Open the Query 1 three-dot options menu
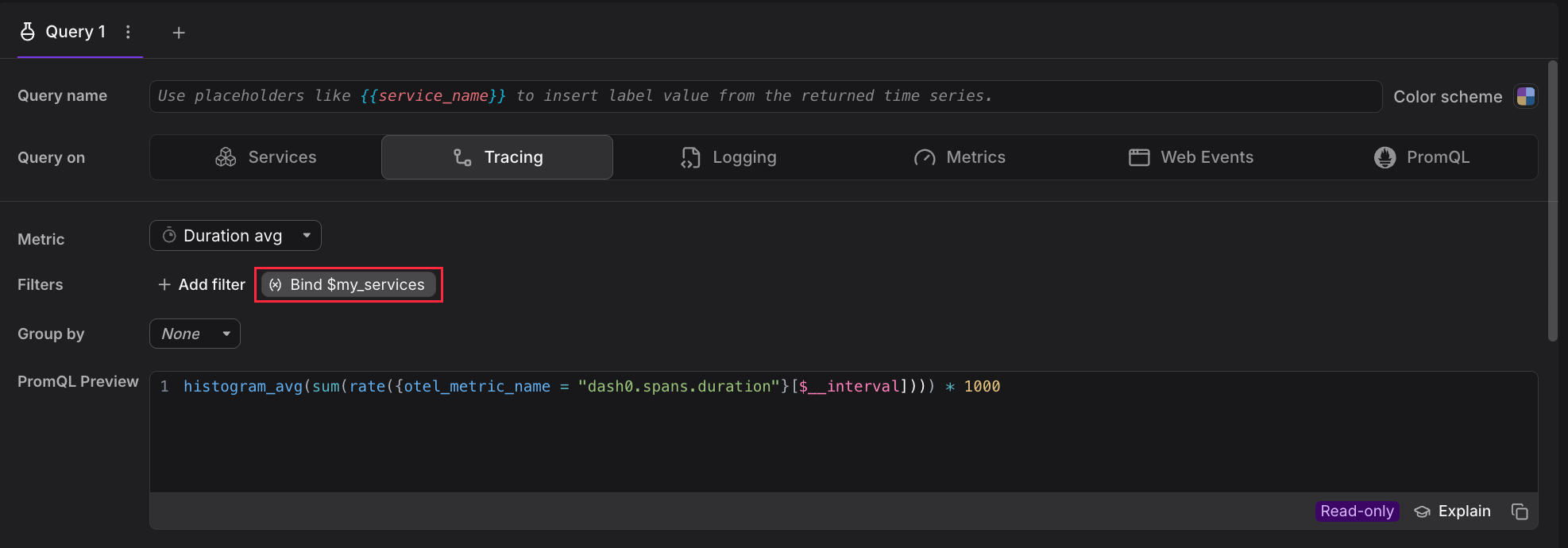This screenshot has height=548, width=1568. 128,32
